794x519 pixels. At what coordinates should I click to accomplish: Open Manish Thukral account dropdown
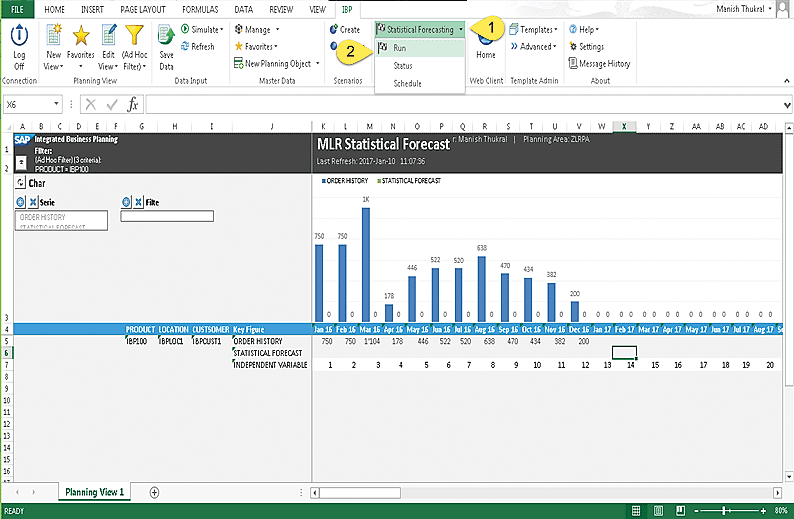click(743, 9)
